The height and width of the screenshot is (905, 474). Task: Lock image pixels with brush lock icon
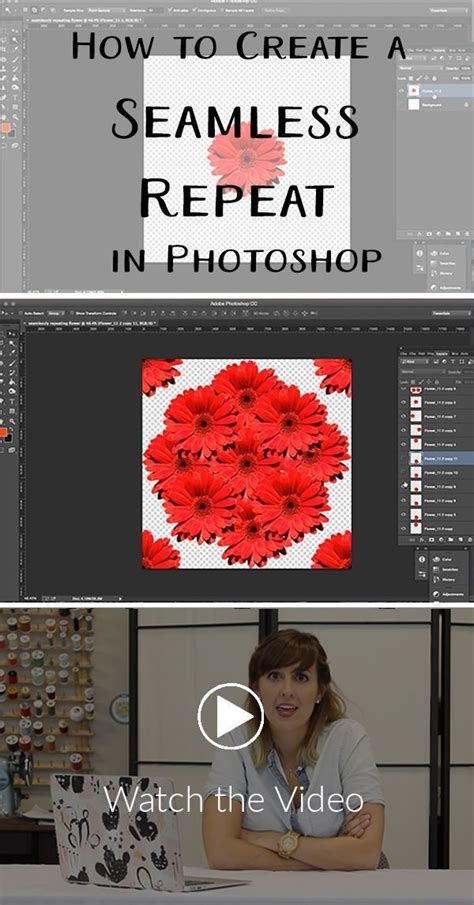(x=421, y=382)
